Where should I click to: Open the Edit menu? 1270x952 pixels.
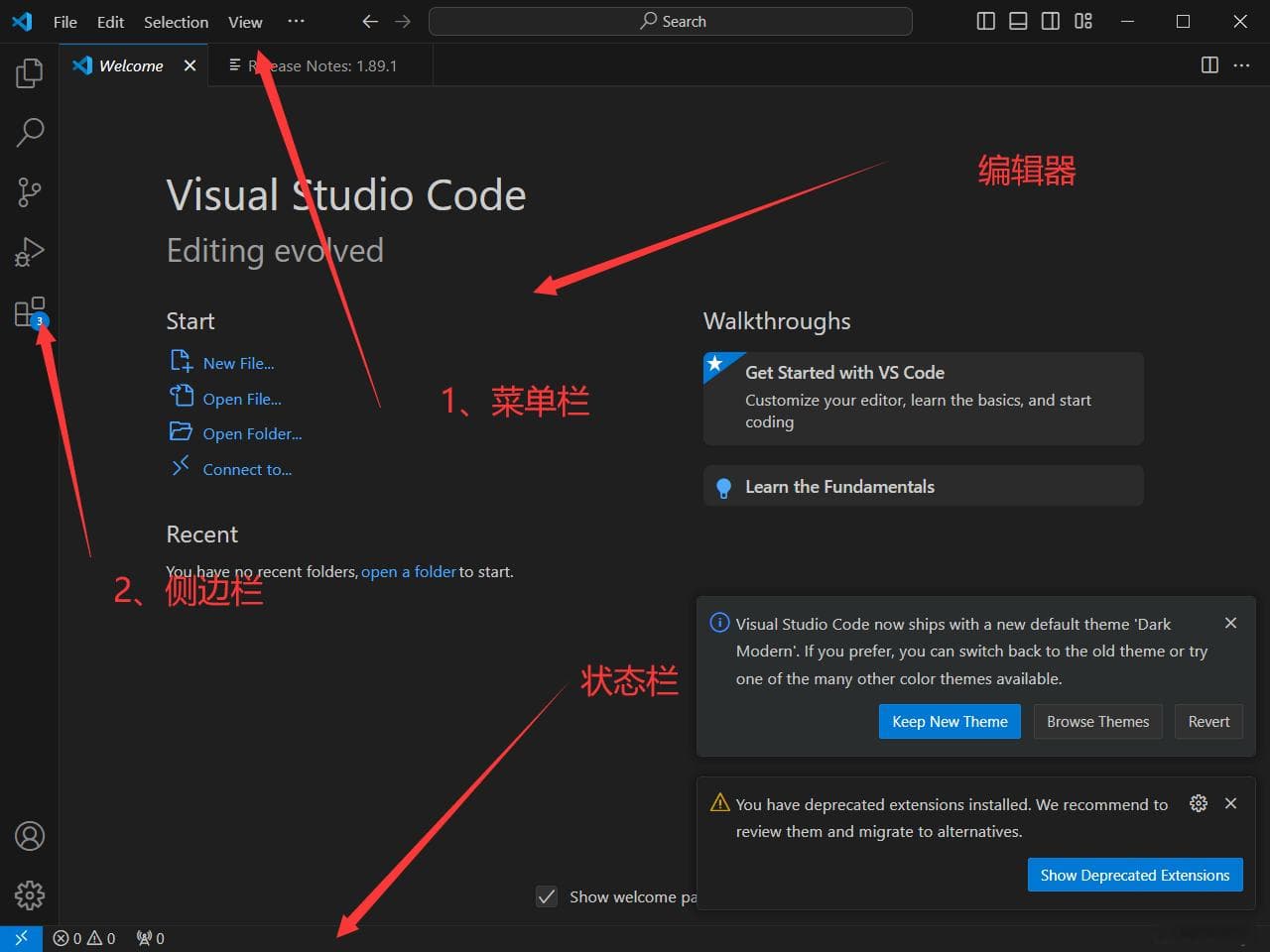click(x=110, y=22)
